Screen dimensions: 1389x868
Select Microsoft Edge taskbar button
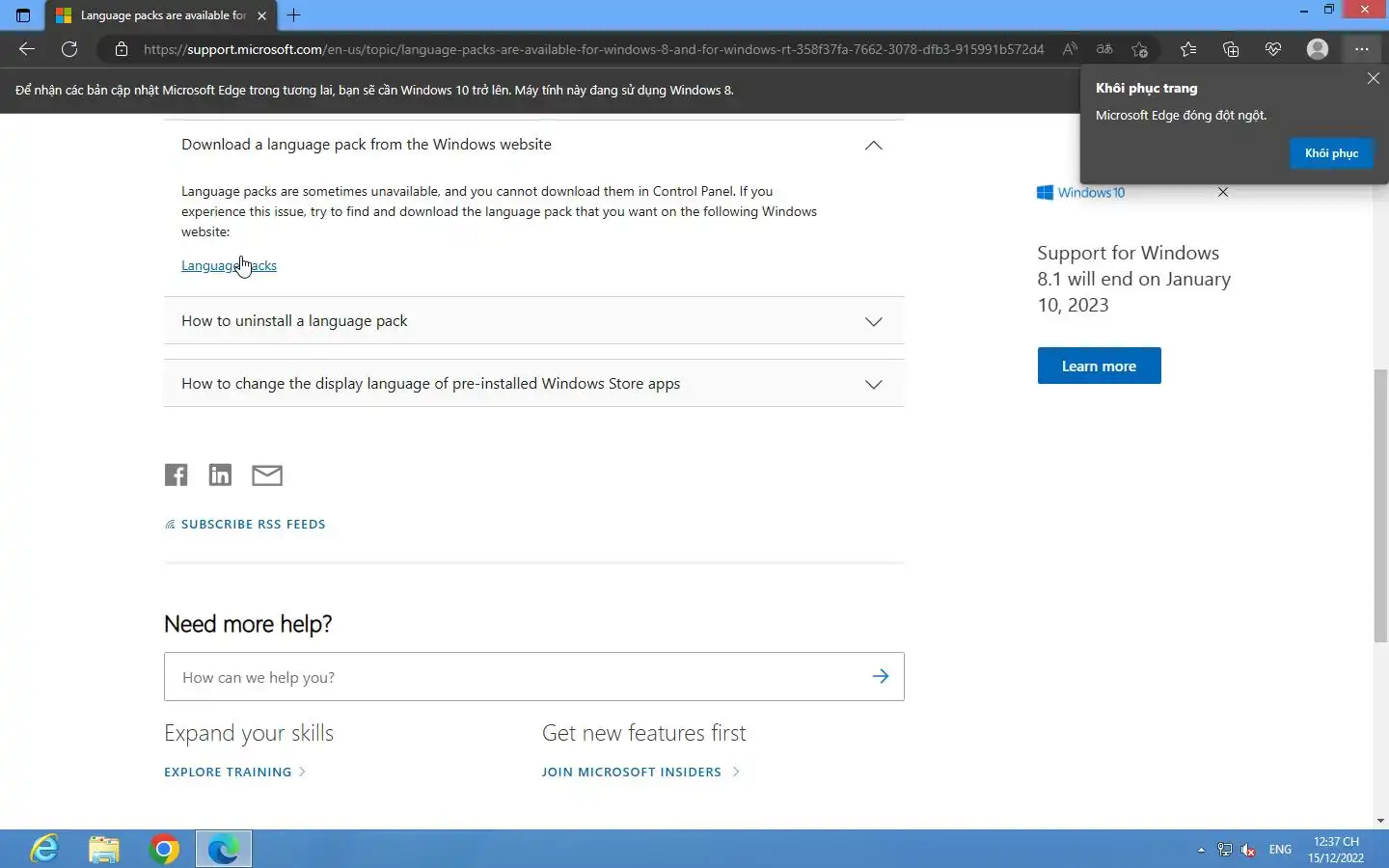(x=224, y=849)
